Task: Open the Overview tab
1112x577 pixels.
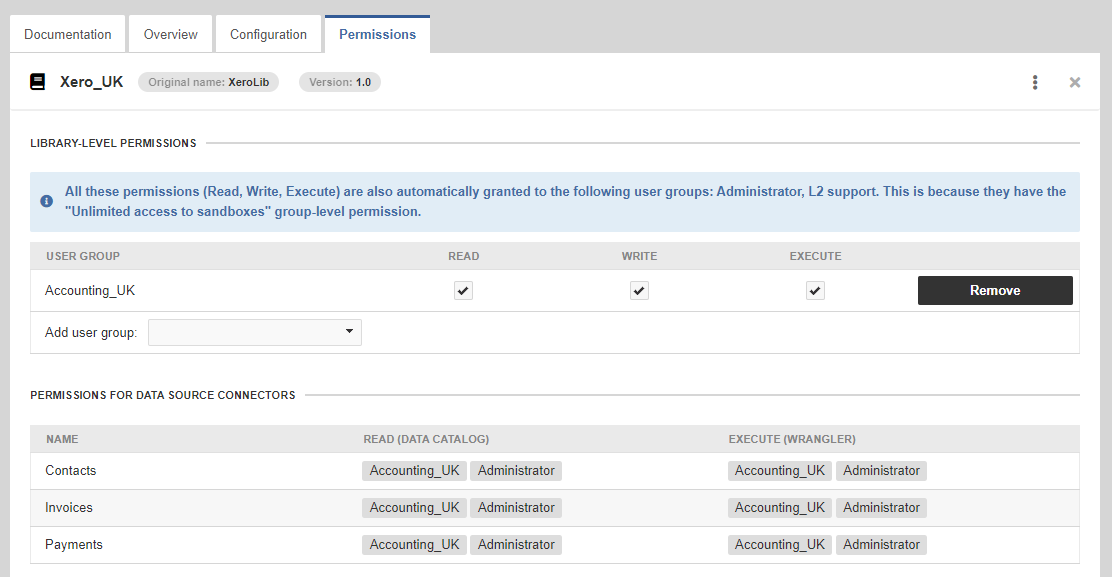Action: click(170, 33)
